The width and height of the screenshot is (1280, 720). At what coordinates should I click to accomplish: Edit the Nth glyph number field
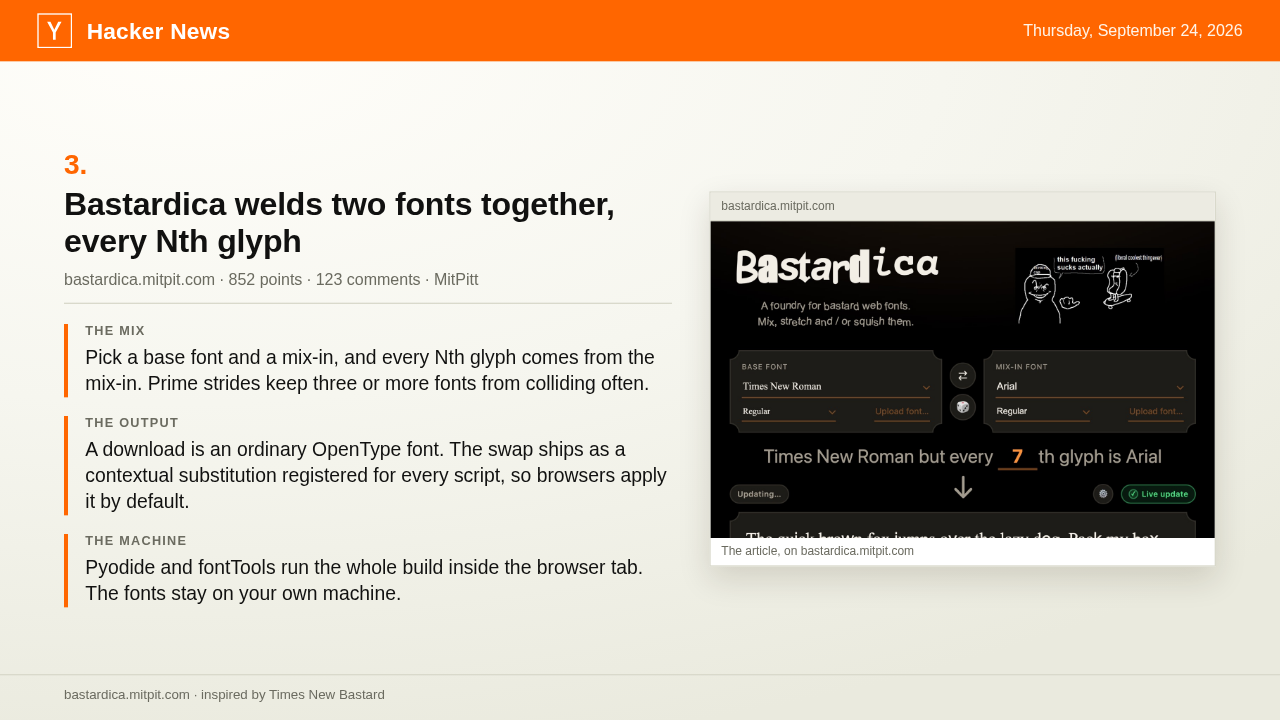coord(1017,457)
